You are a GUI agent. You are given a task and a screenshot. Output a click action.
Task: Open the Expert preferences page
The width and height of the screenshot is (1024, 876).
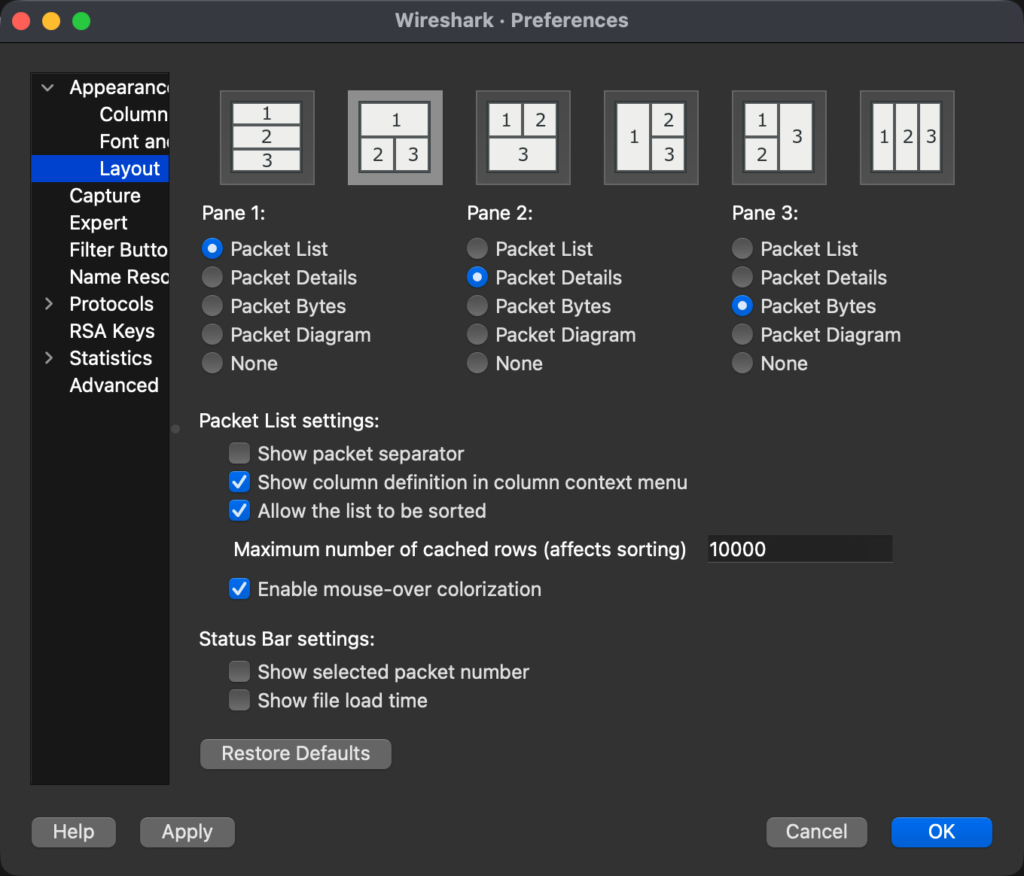[99, 223]
